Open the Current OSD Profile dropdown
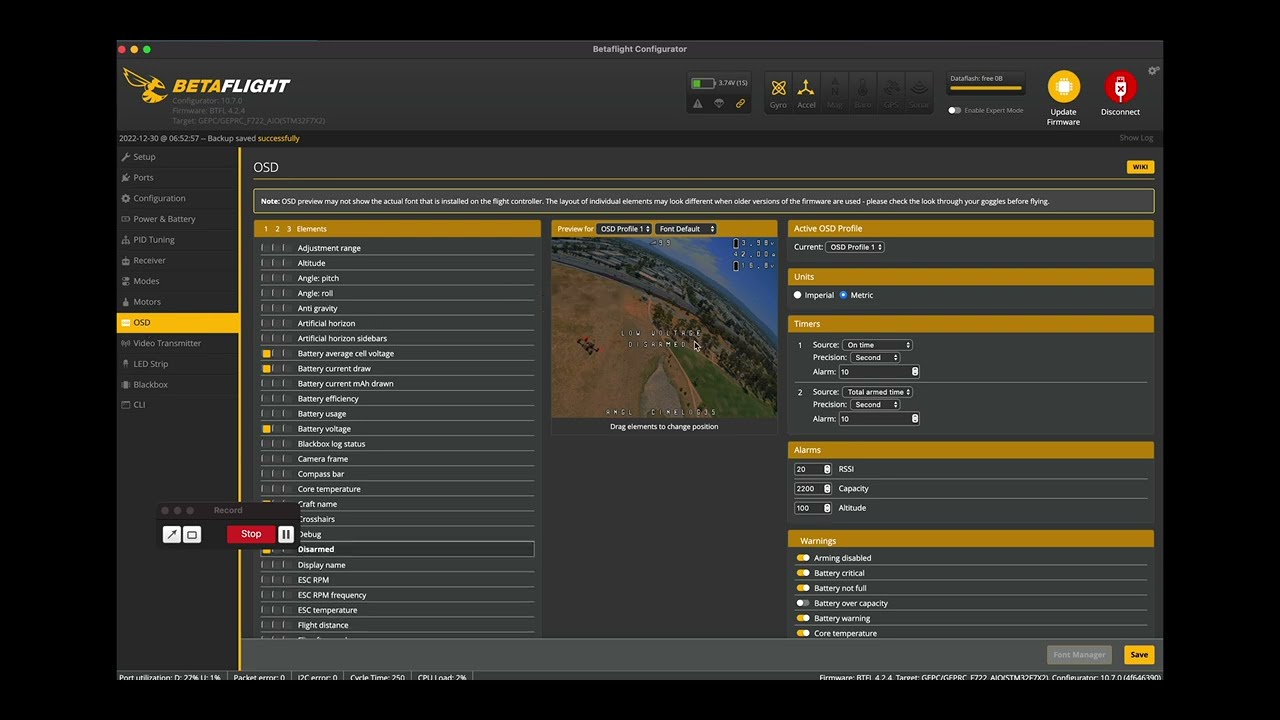1280x720 pixels. pos(855,247)
